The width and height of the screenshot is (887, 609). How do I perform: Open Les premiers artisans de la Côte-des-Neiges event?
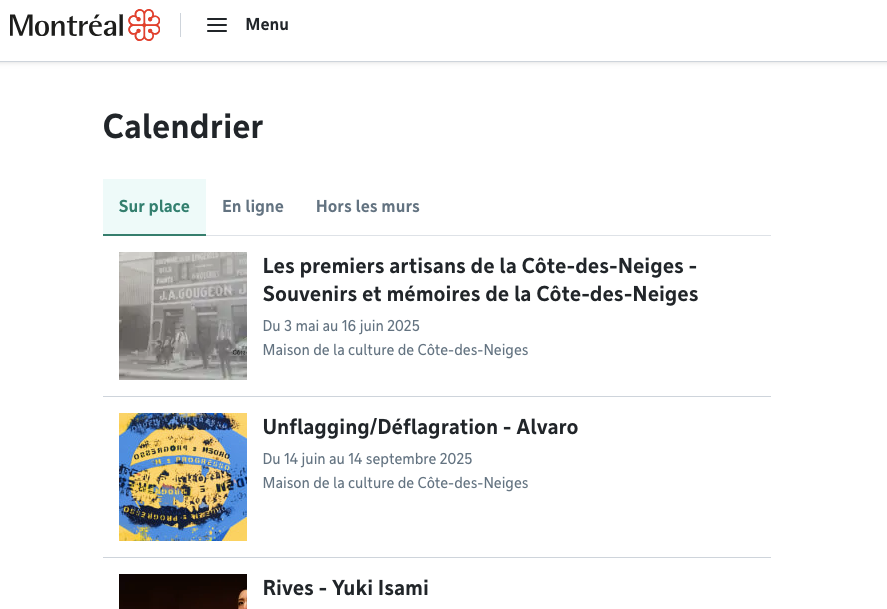pyautogui.click(x=479, y=266)
